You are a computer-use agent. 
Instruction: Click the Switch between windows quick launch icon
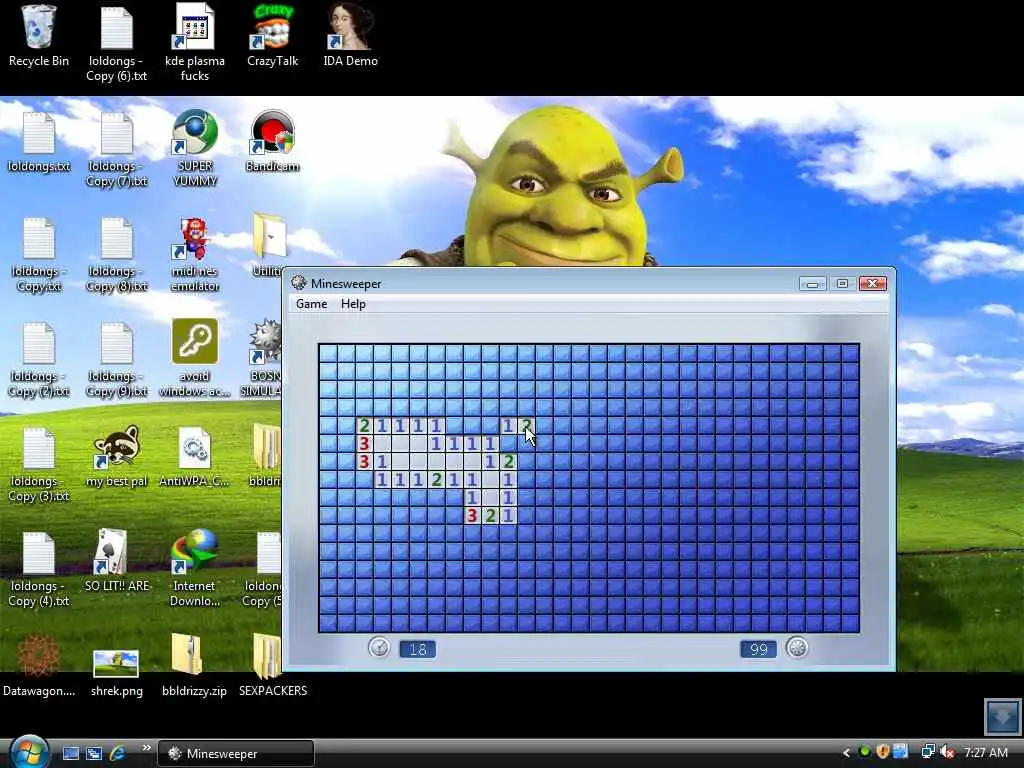click(94, 753)
